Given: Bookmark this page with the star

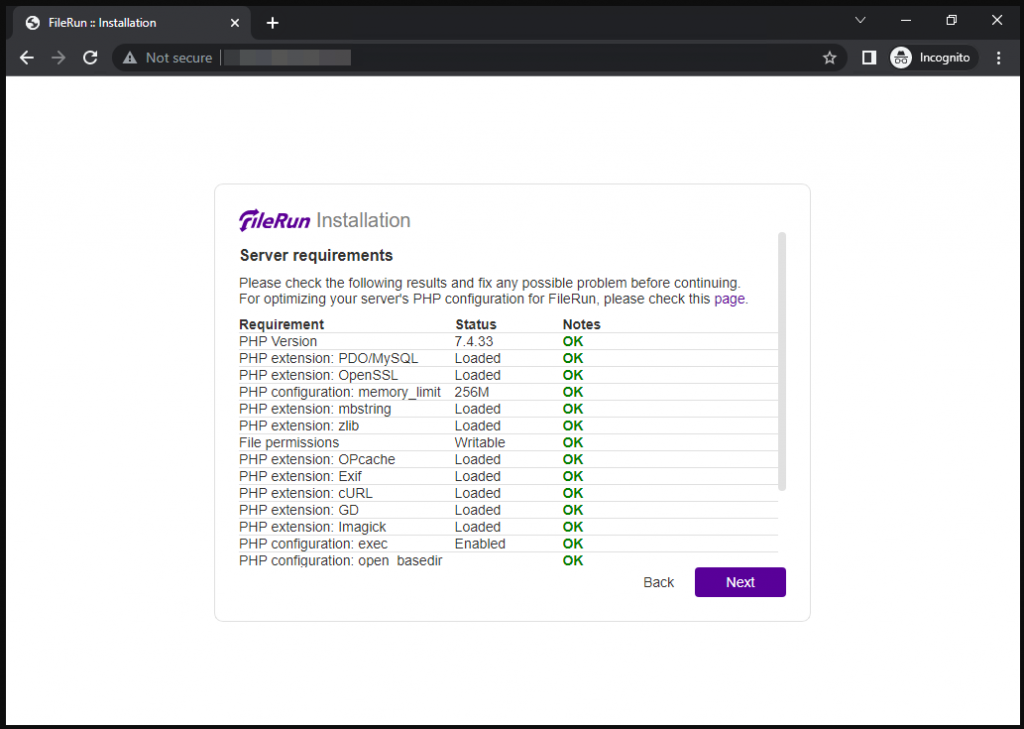Looking at the screenshot, I should pyautogui.click(x=829, y=58).
